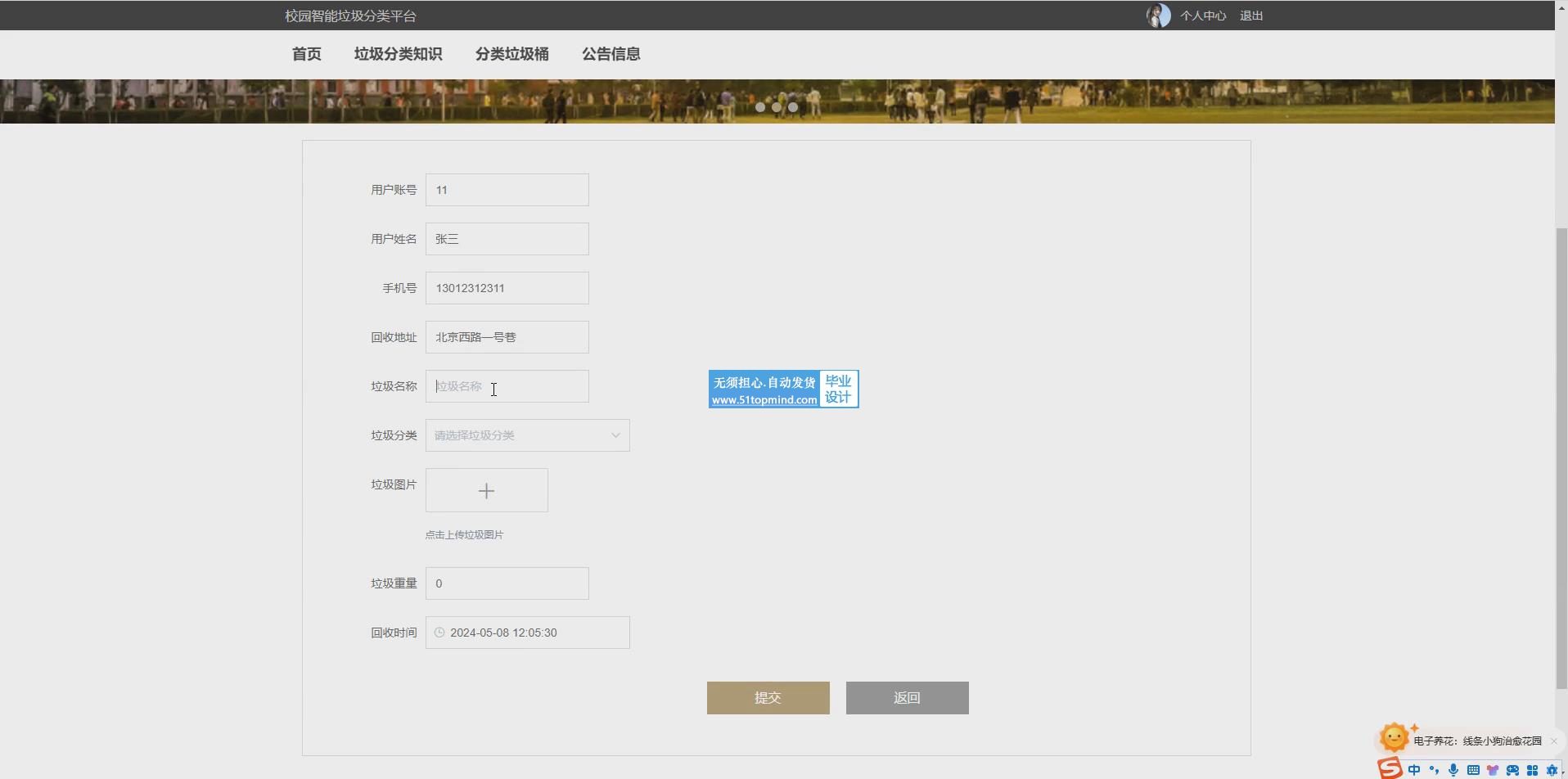This screenshot has width=1568, height=779.
Task: Click the Sogou input method logo
Action: (1390, 769)
